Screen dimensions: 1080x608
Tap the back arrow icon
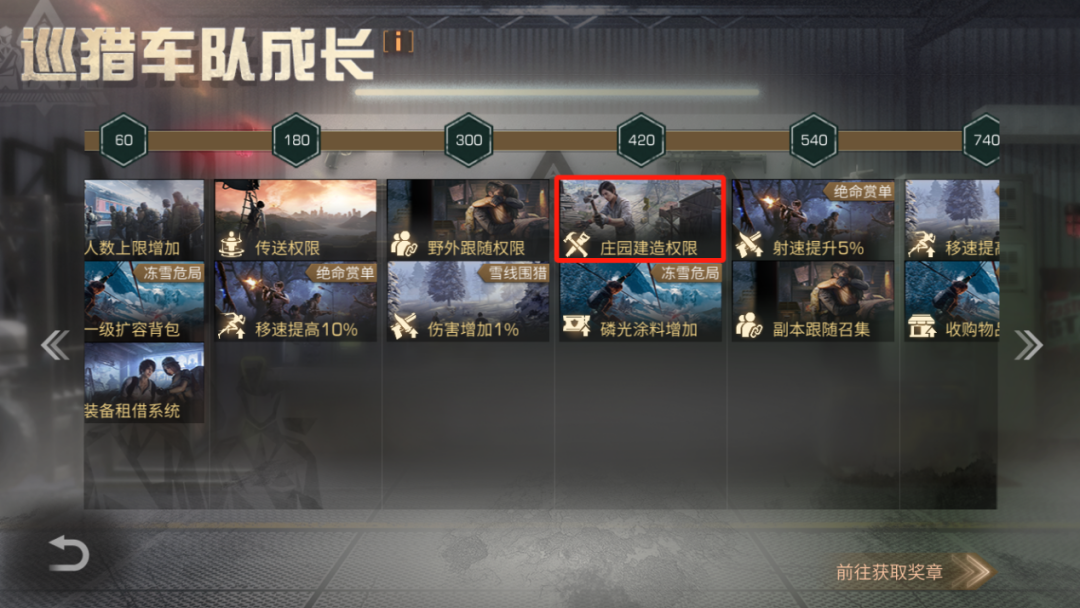(69, 554)
